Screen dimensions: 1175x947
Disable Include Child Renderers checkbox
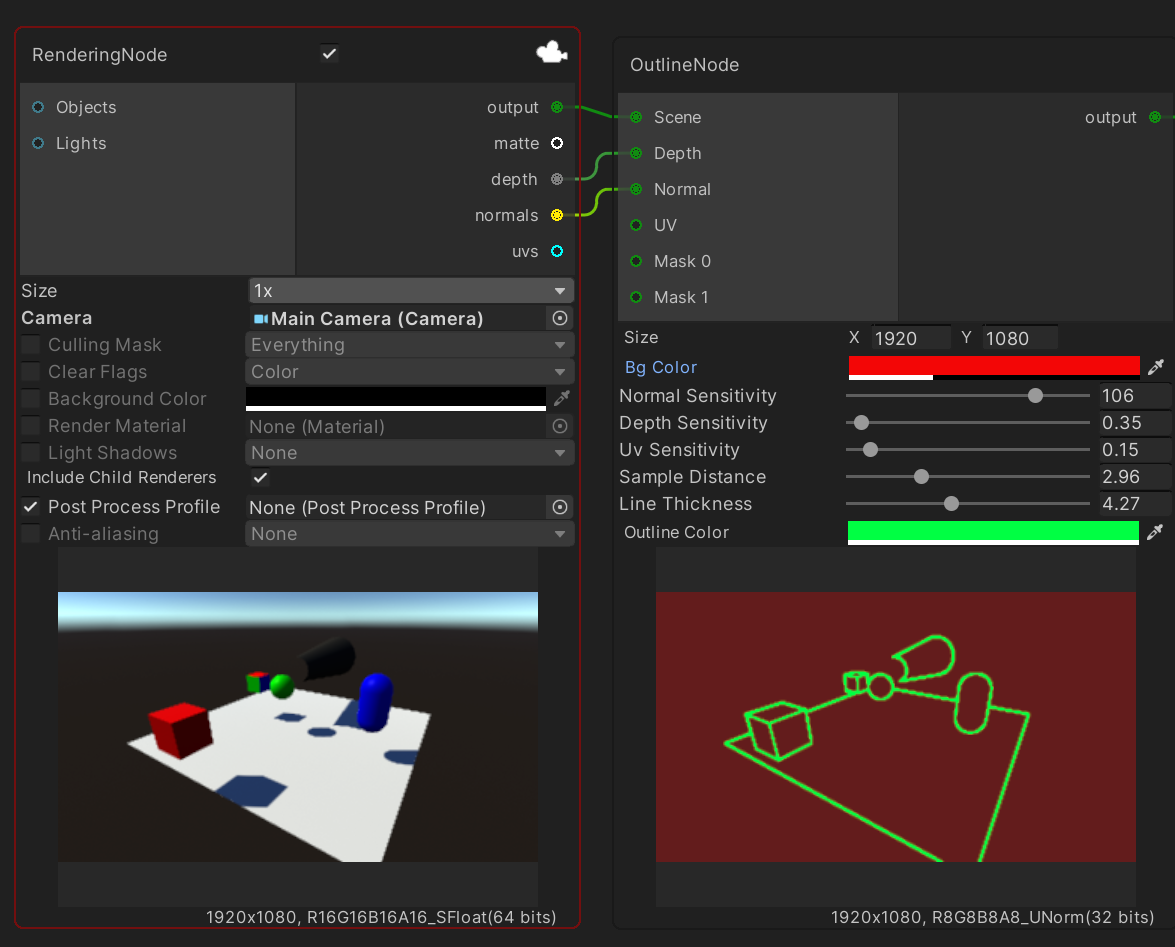click(259, 478)
